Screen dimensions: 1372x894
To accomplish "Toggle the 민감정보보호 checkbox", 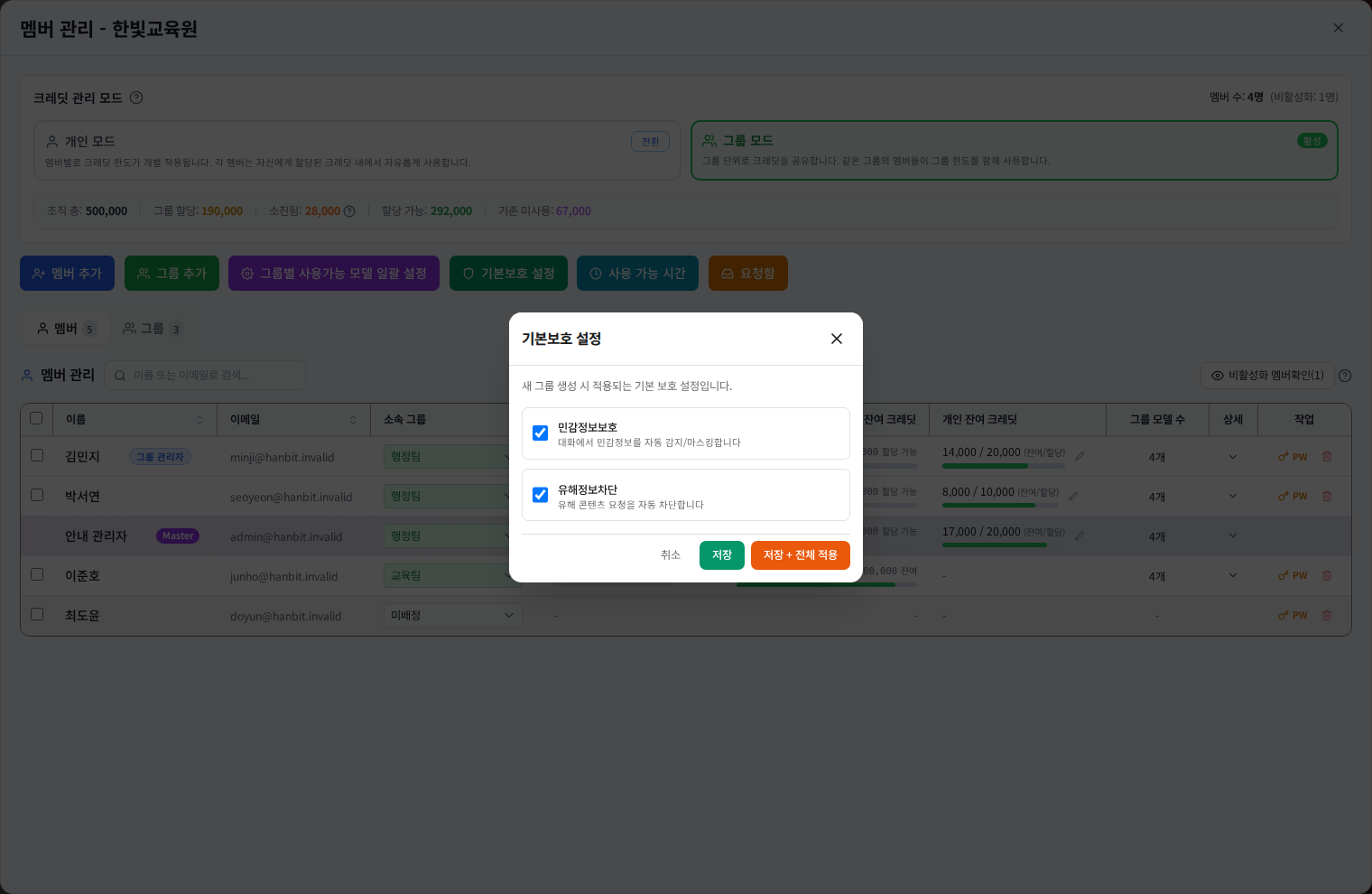I will pyautogui.click(x=541, y=433).
